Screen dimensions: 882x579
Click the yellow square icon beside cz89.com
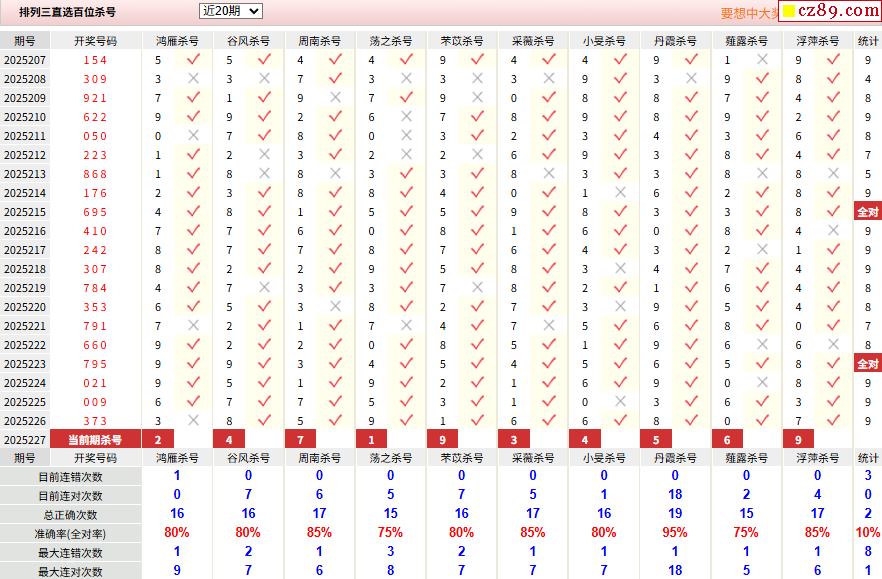point(789,11)
